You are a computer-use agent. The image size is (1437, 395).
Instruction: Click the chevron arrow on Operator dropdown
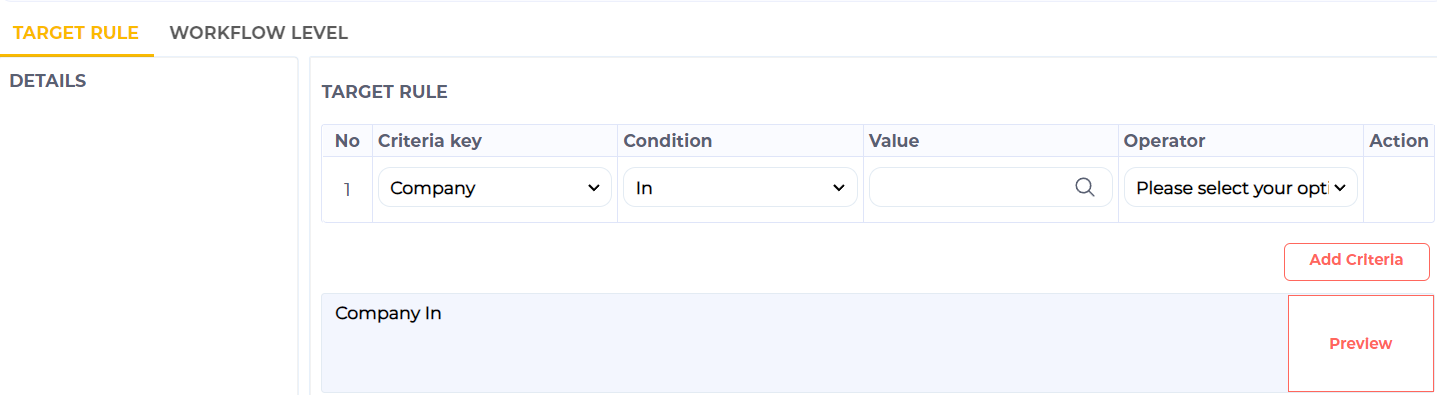[1340, 188]
